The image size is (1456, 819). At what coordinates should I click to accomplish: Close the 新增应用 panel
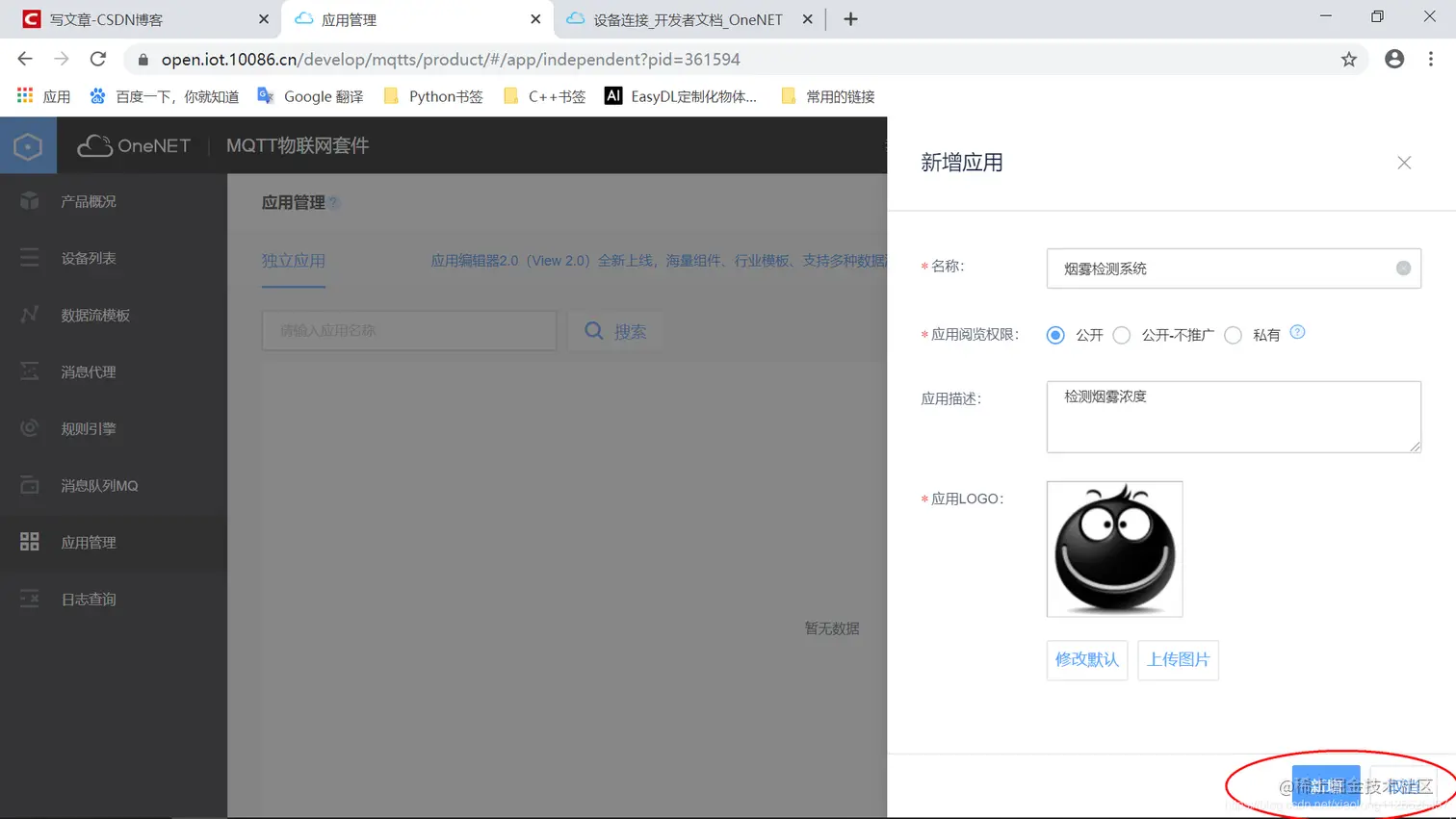[x=1404, y=163]
